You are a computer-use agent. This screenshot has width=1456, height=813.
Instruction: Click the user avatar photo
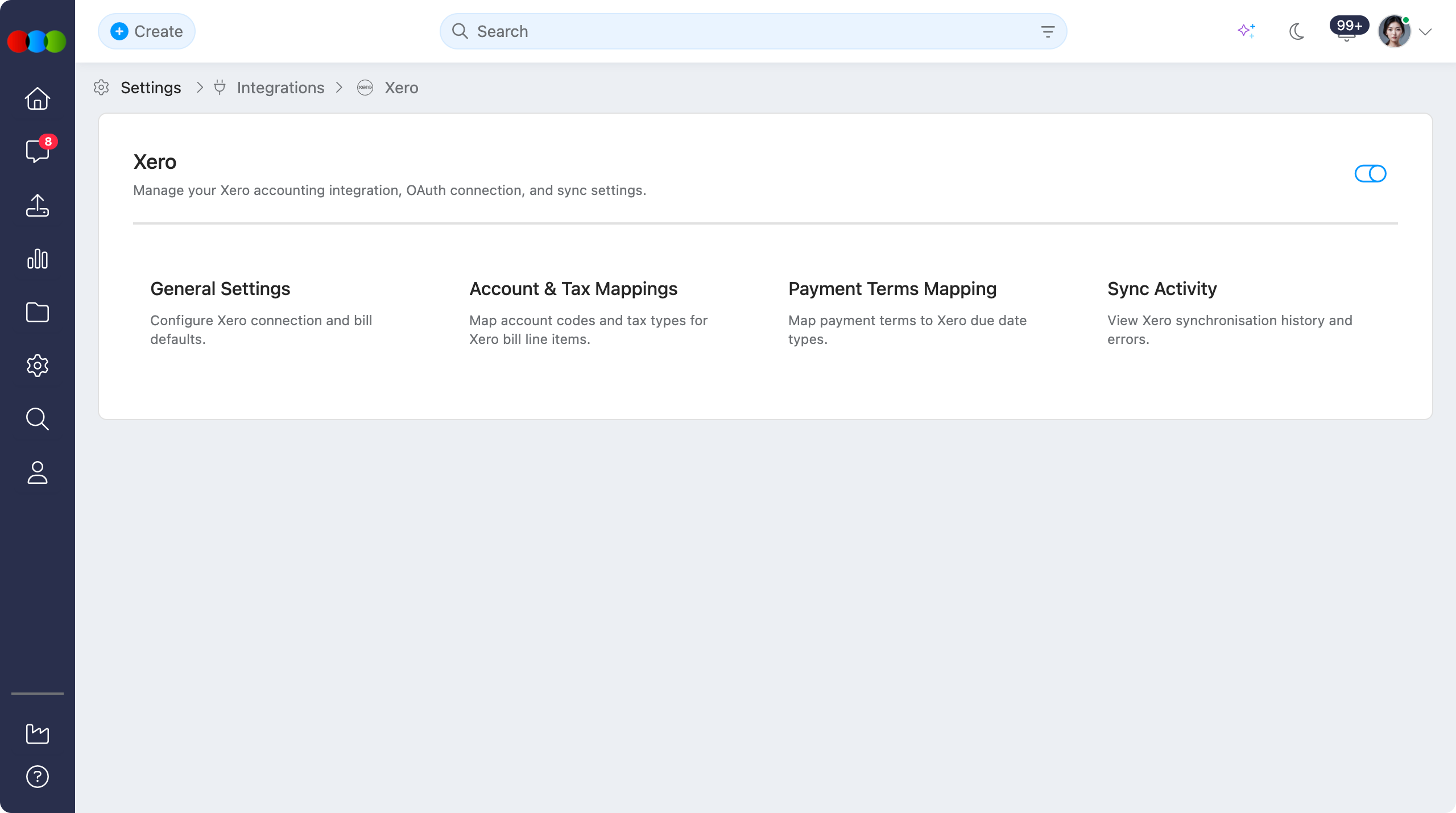click(1394, 31)
